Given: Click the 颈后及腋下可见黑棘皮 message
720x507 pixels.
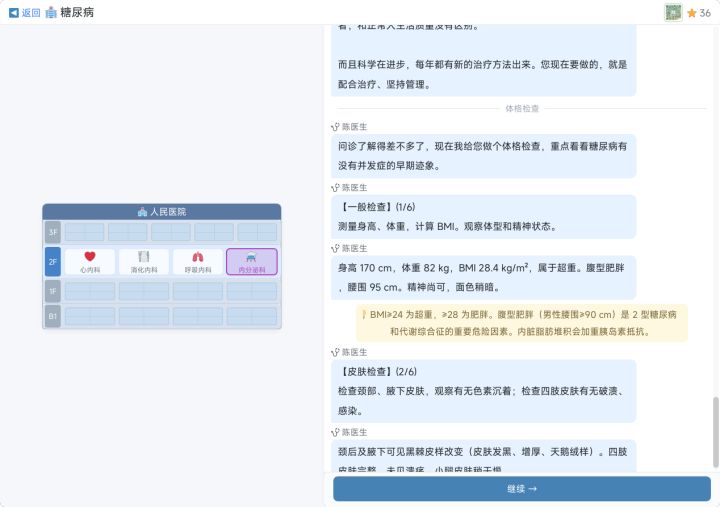Looking at the screenshot, I should (x=484, y=456).
